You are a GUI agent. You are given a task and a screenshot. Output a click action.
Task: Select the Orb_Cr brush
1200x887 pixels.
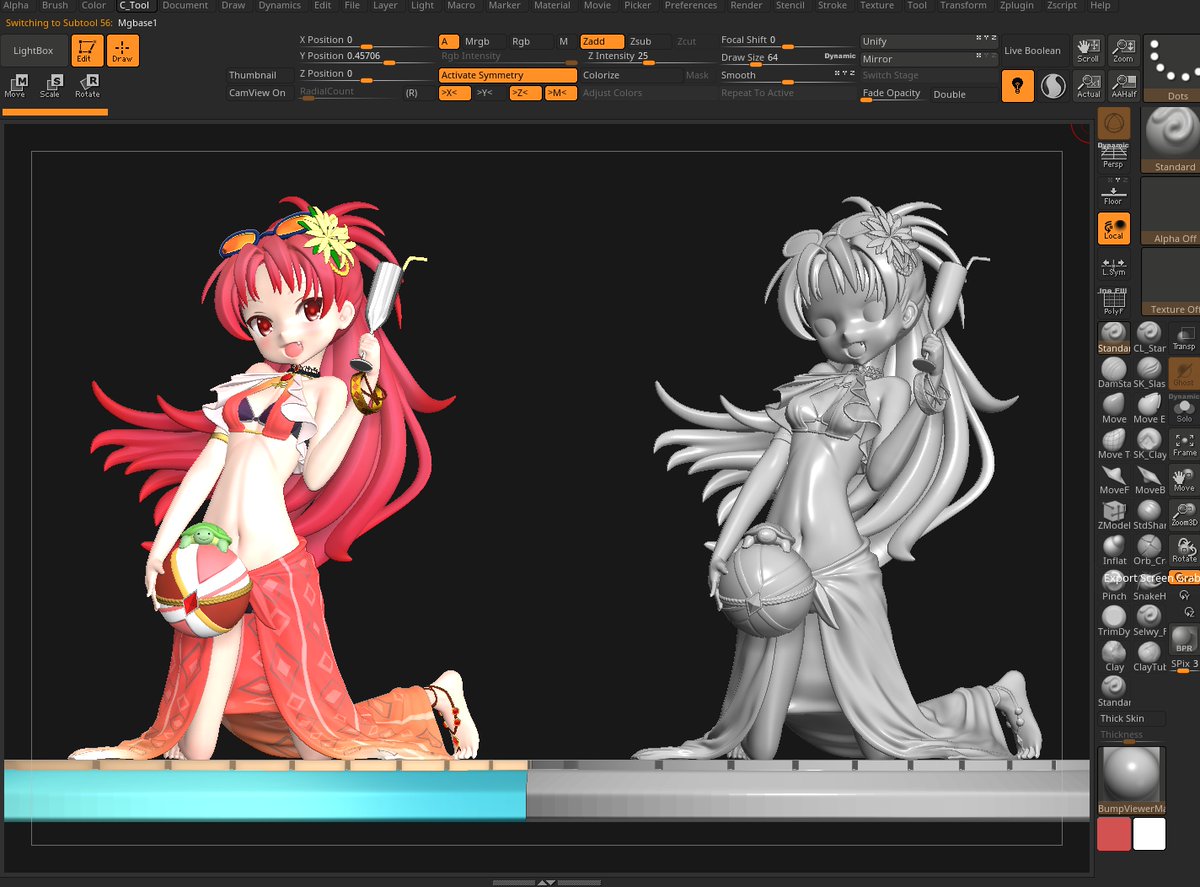click(x=1149, y=549)
